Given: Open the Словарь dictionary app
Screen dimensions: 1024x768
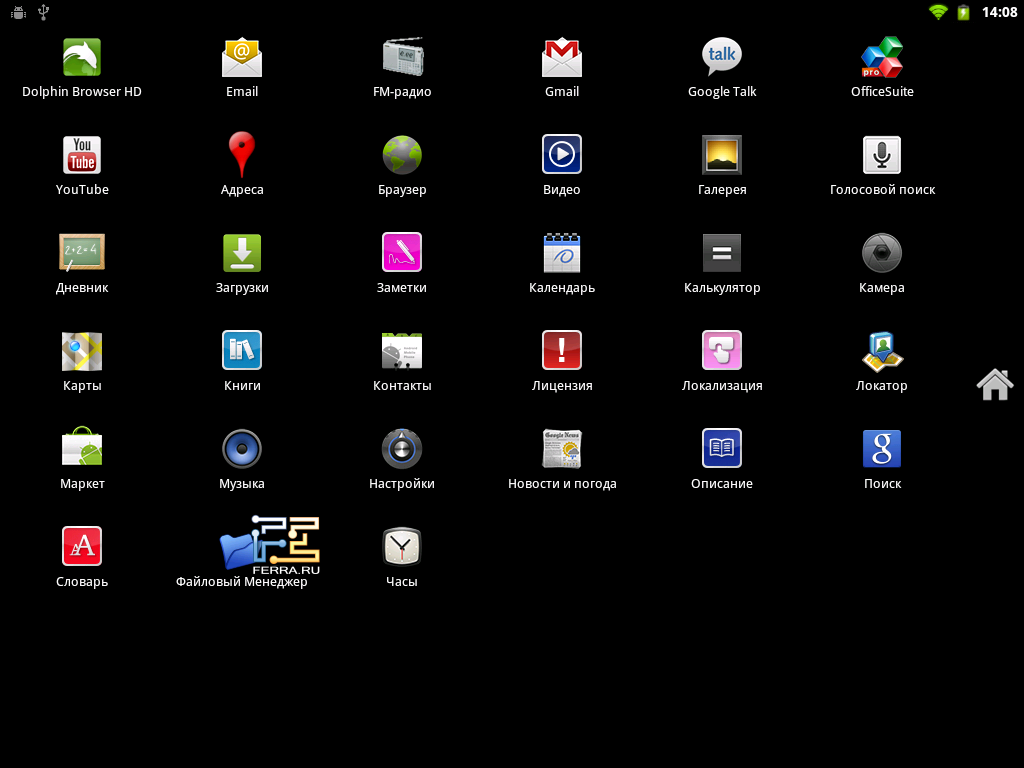Looking at the screenshot, I should pyautogui.click(x=82, y=548).
